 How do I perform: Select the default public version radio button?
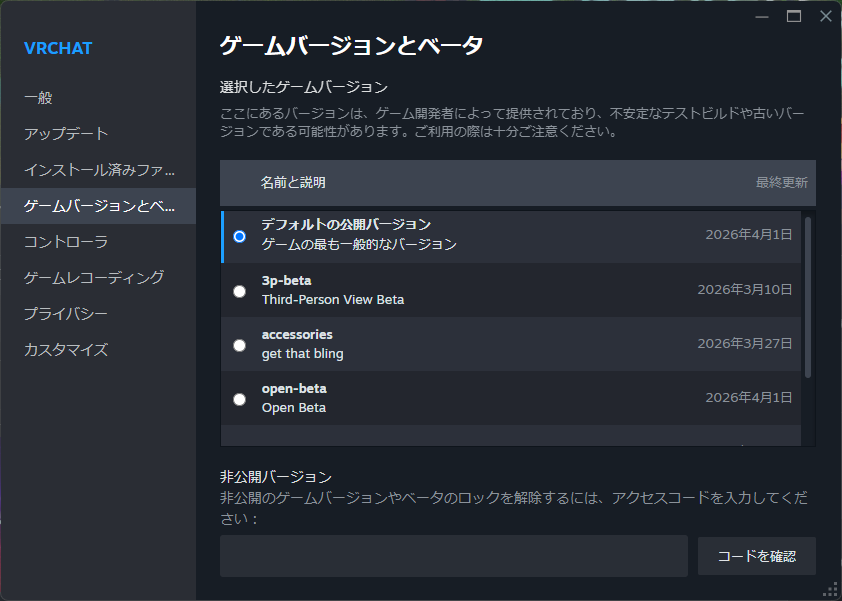point(239,237)
